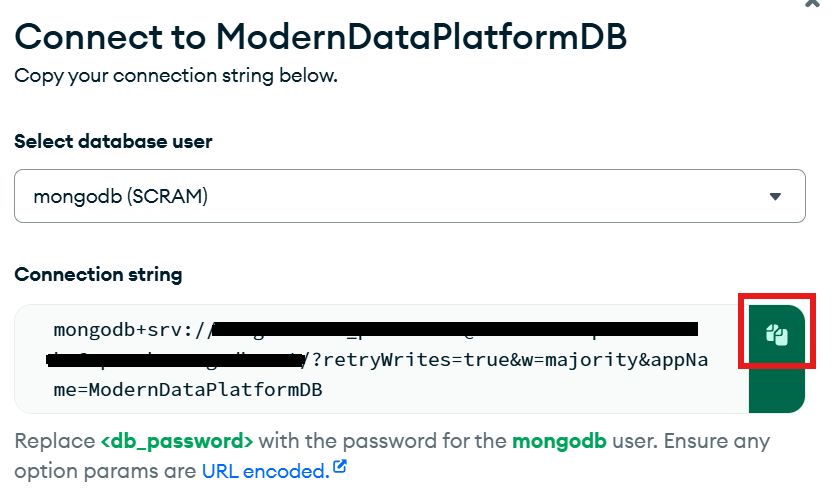The height and width of the screenshot is (490, 832).
Task: Click the external link icon beside URL encoded
Action: pos(340,467)
